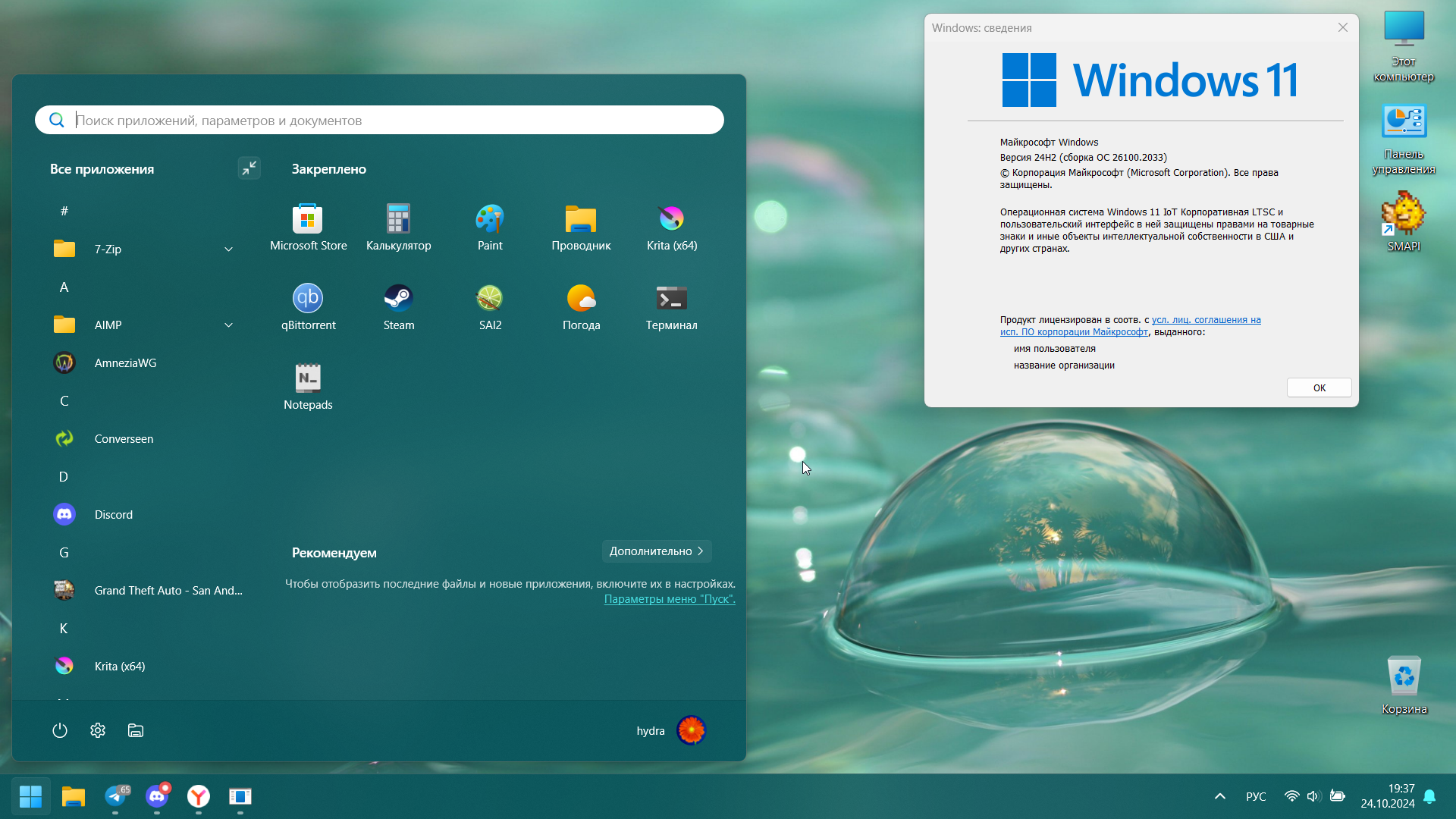Open Параметры меню "Пуск" link
This screenshot has height=819, width=1456.
(670, 599)
